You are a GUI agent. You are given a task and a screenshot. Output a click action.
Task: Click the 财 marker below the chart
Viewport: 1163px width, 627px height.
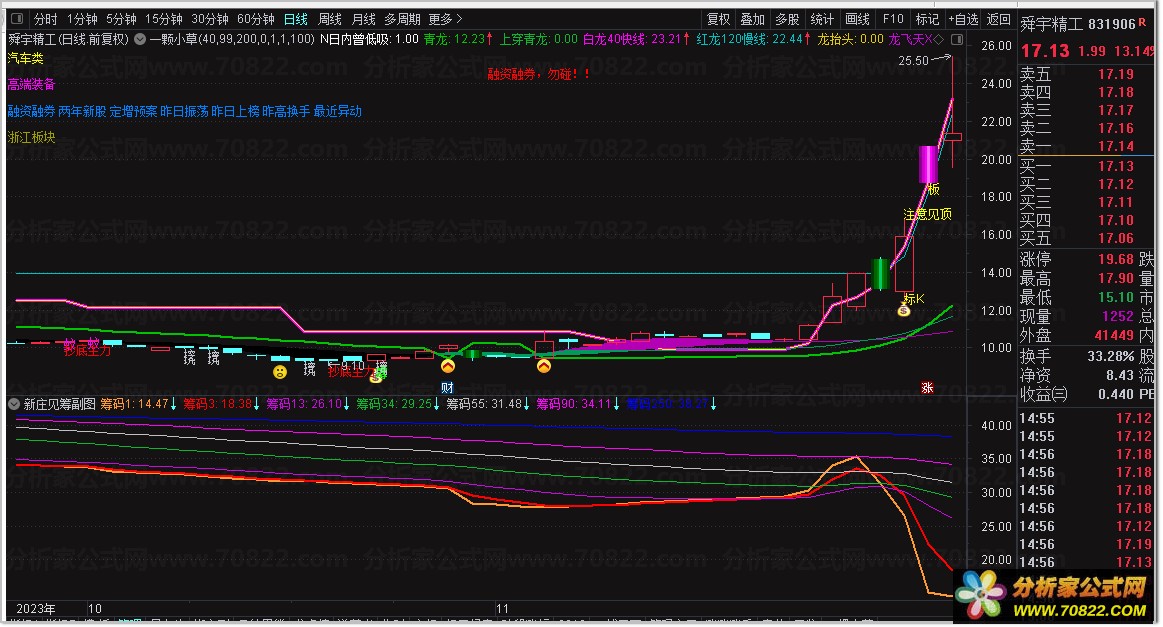(x=447, y=388)
